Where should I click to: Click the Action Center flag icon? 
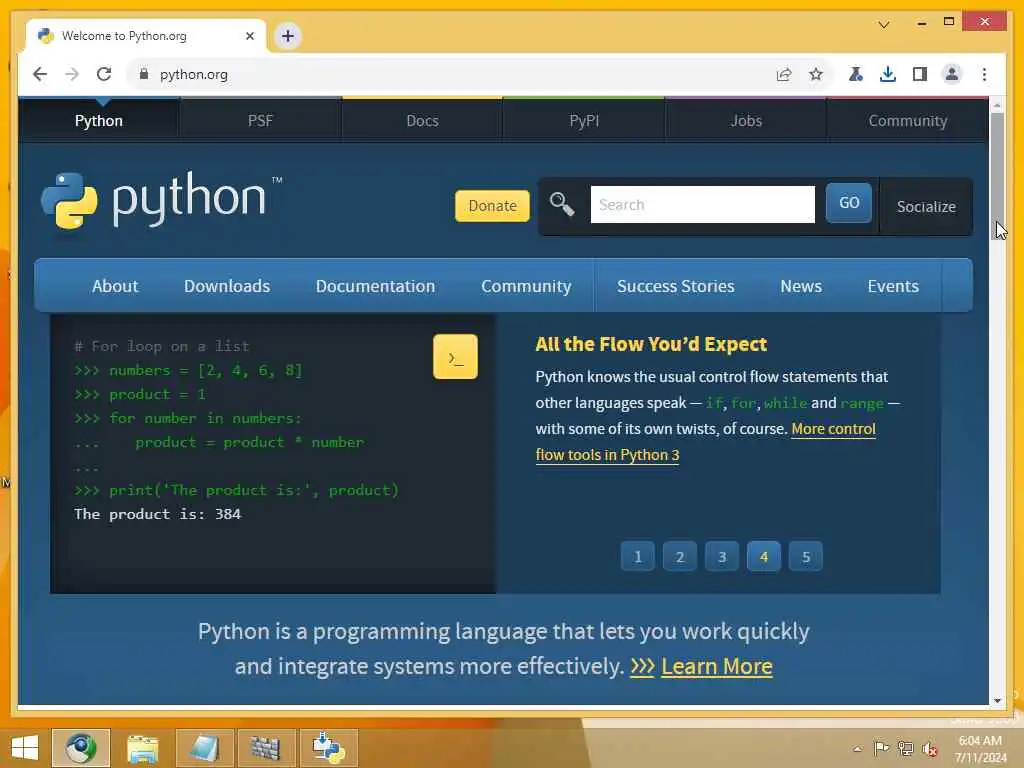pyautogui.click(x=881, y=748)
